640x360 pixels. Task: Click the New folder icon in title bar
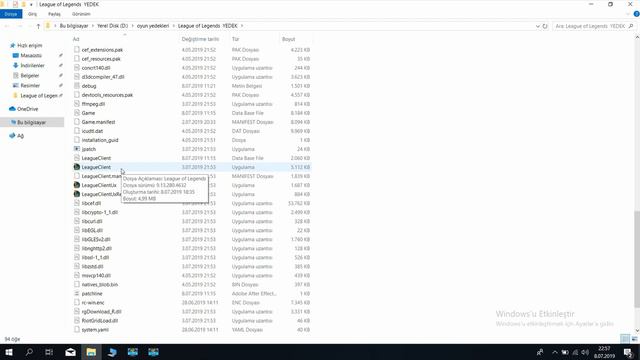tap(23, 4)
